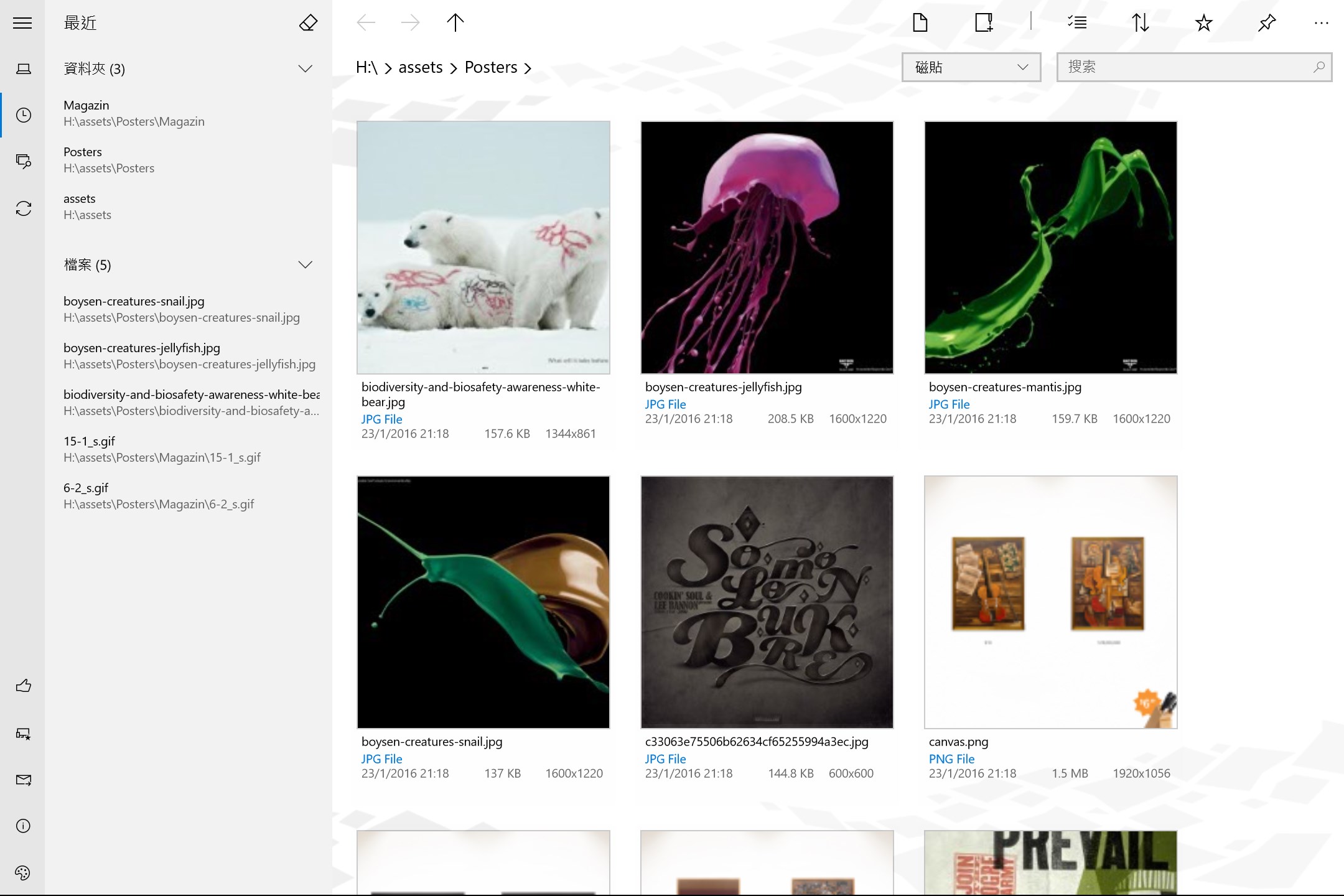Open This PC sidebar icon

(23, 68)
